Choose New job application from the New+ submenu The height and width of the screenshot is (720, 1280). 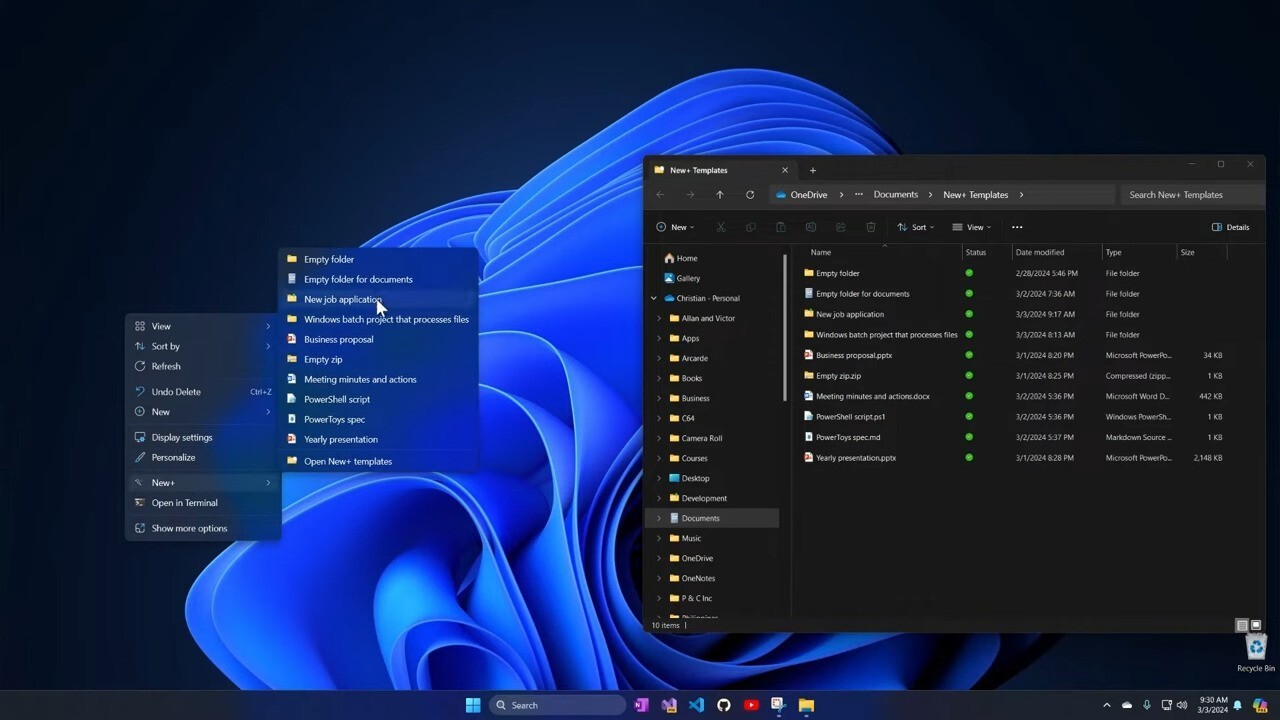coord(378,299)
